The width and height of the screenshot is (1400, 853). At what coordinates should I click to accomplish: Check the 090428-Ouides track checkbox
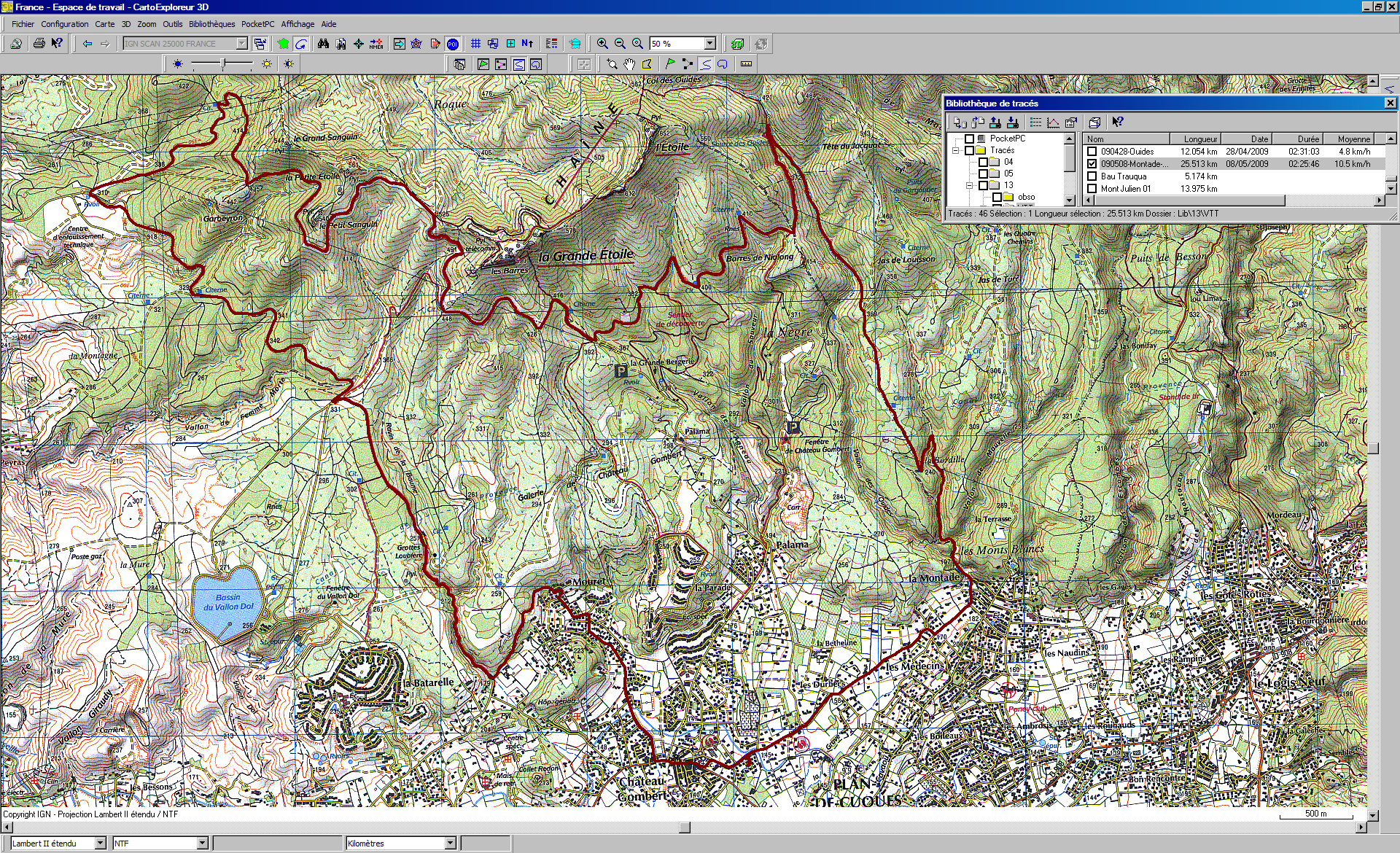(1092, 152)
